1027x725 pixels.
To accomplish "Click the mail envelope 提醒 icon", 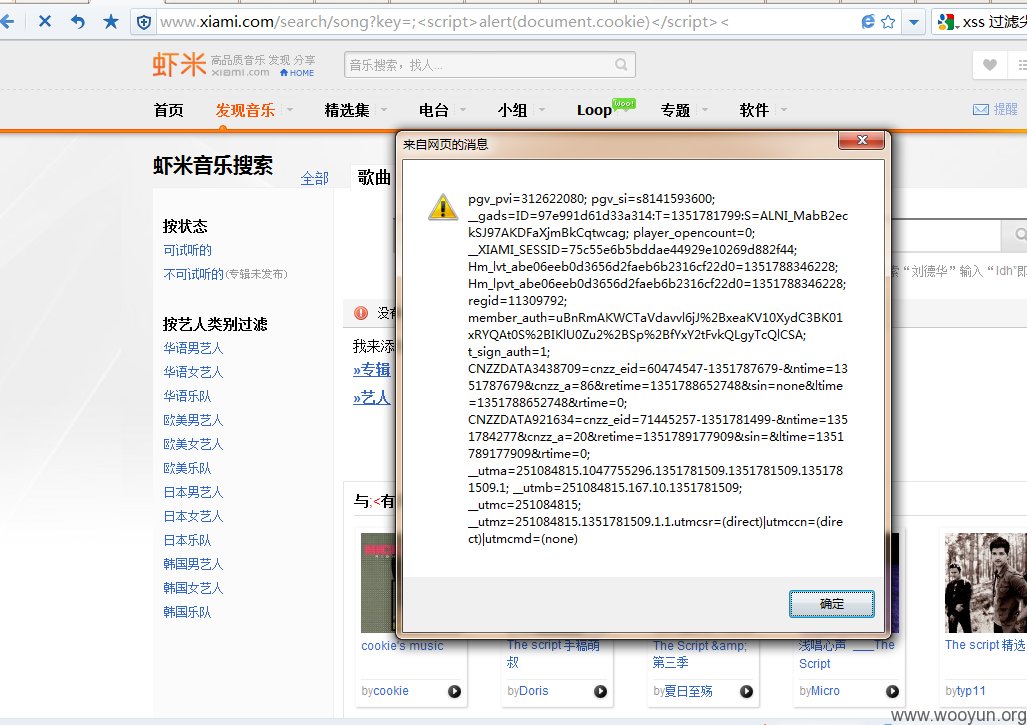I will 980,109.
